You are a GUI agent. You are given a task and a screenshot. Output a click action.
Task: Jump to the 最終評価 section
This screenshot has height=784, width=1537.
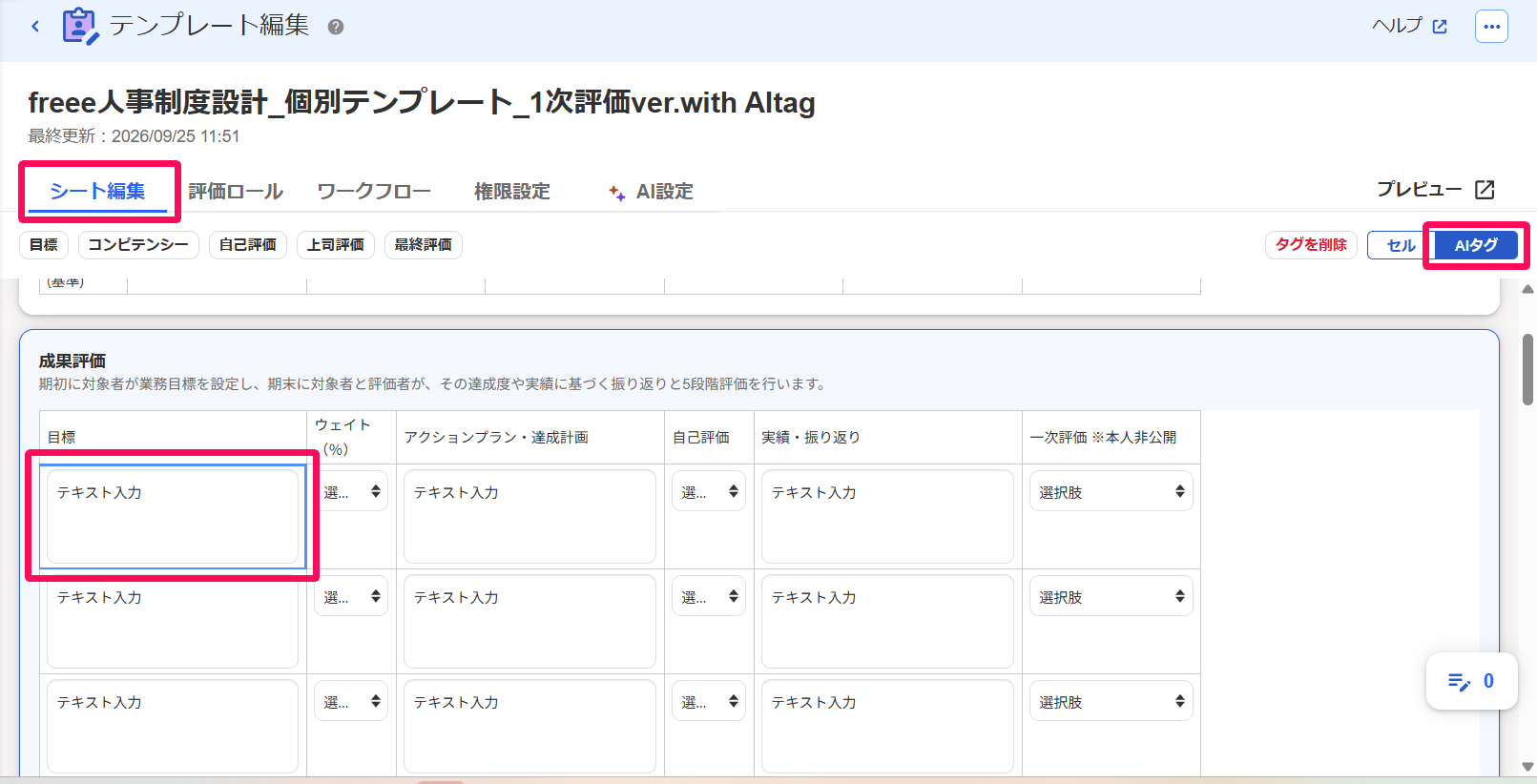(424, 245)
